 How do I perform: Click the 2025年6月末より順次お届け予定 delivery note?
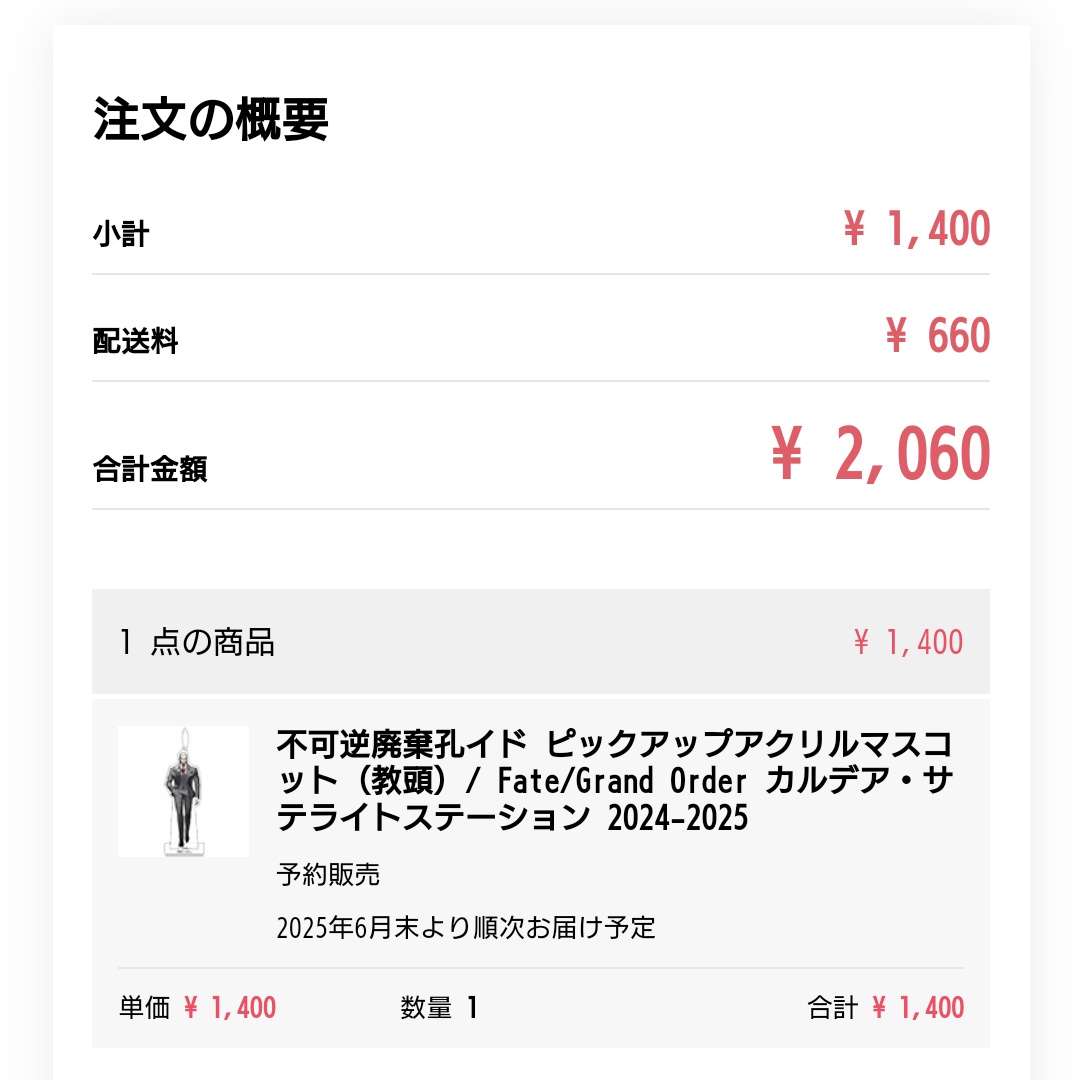point(466,927)
